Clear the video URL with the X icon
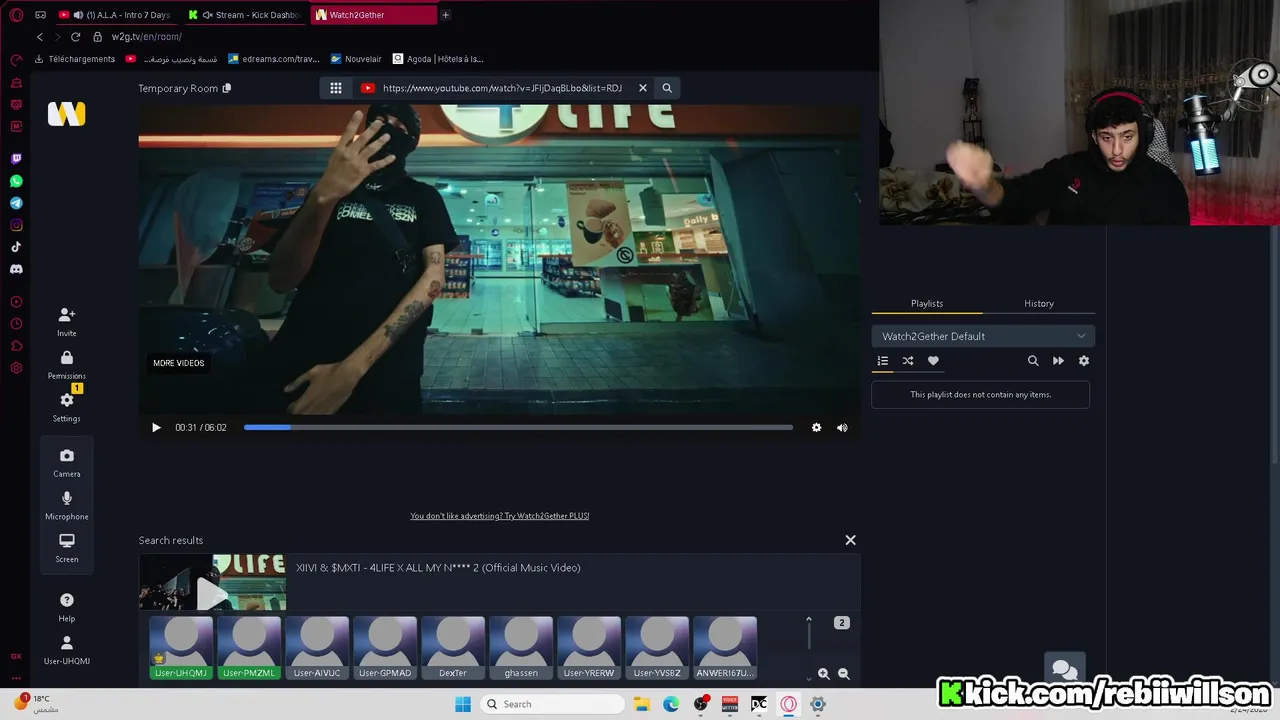The image size is (1280, 720). (x=643, y=88)
